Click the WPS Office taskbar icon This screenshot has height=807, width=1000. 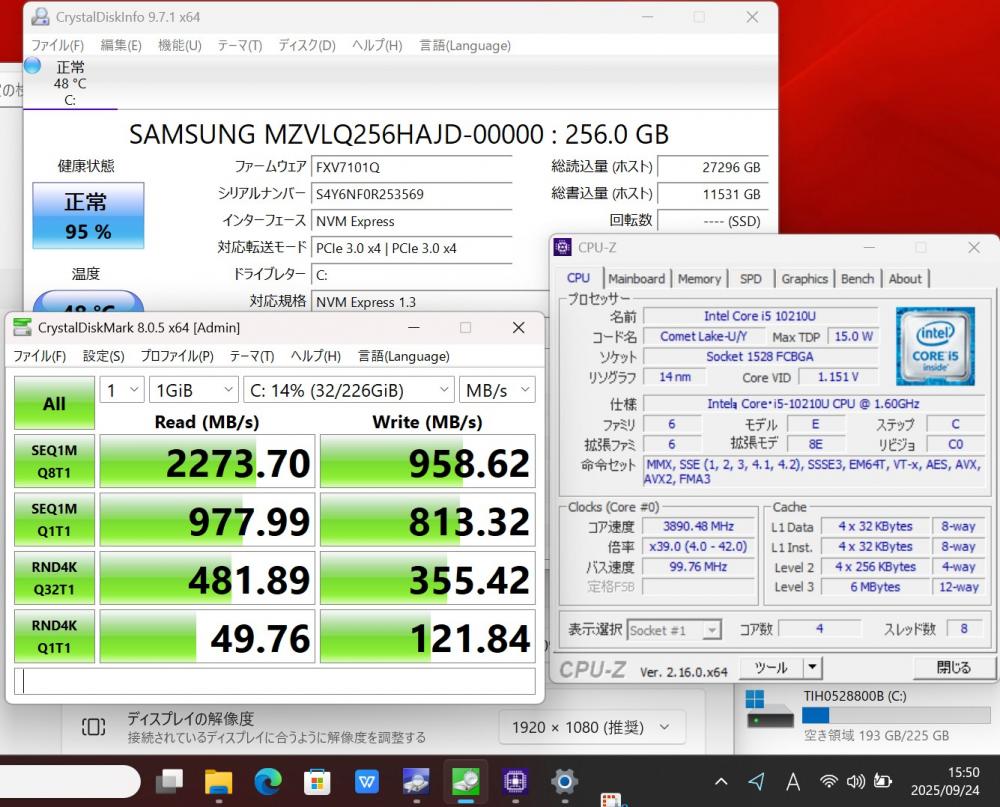point(367,781)
